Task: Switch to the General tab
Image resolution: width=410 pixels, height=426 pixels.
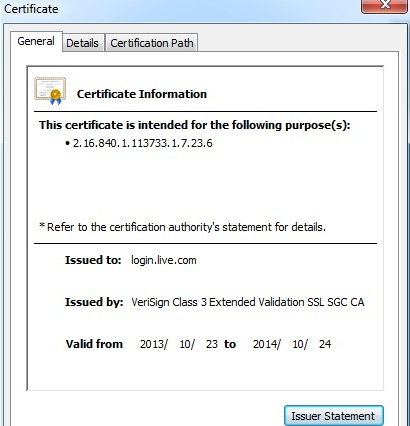Action: click(x=36, y=41)
